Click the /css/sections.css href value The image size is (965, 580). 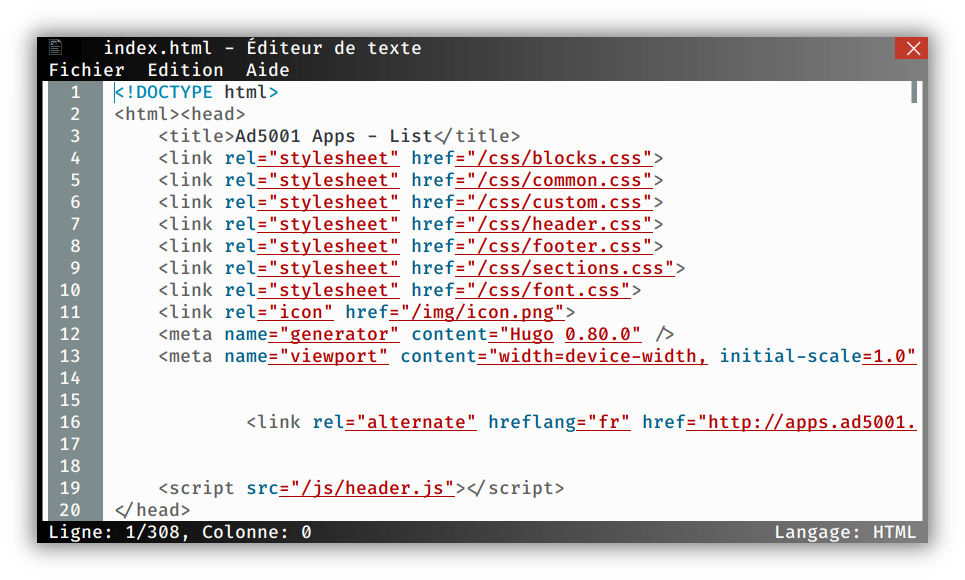pyautogui.click(x=570, y=268)
